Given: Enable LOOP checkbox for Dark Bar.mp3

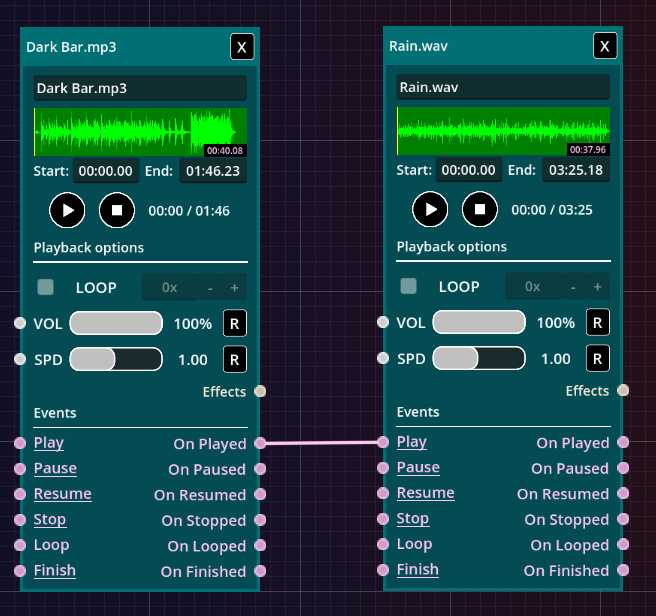Looking at the screenshot, I should click(x=46, y=287).
